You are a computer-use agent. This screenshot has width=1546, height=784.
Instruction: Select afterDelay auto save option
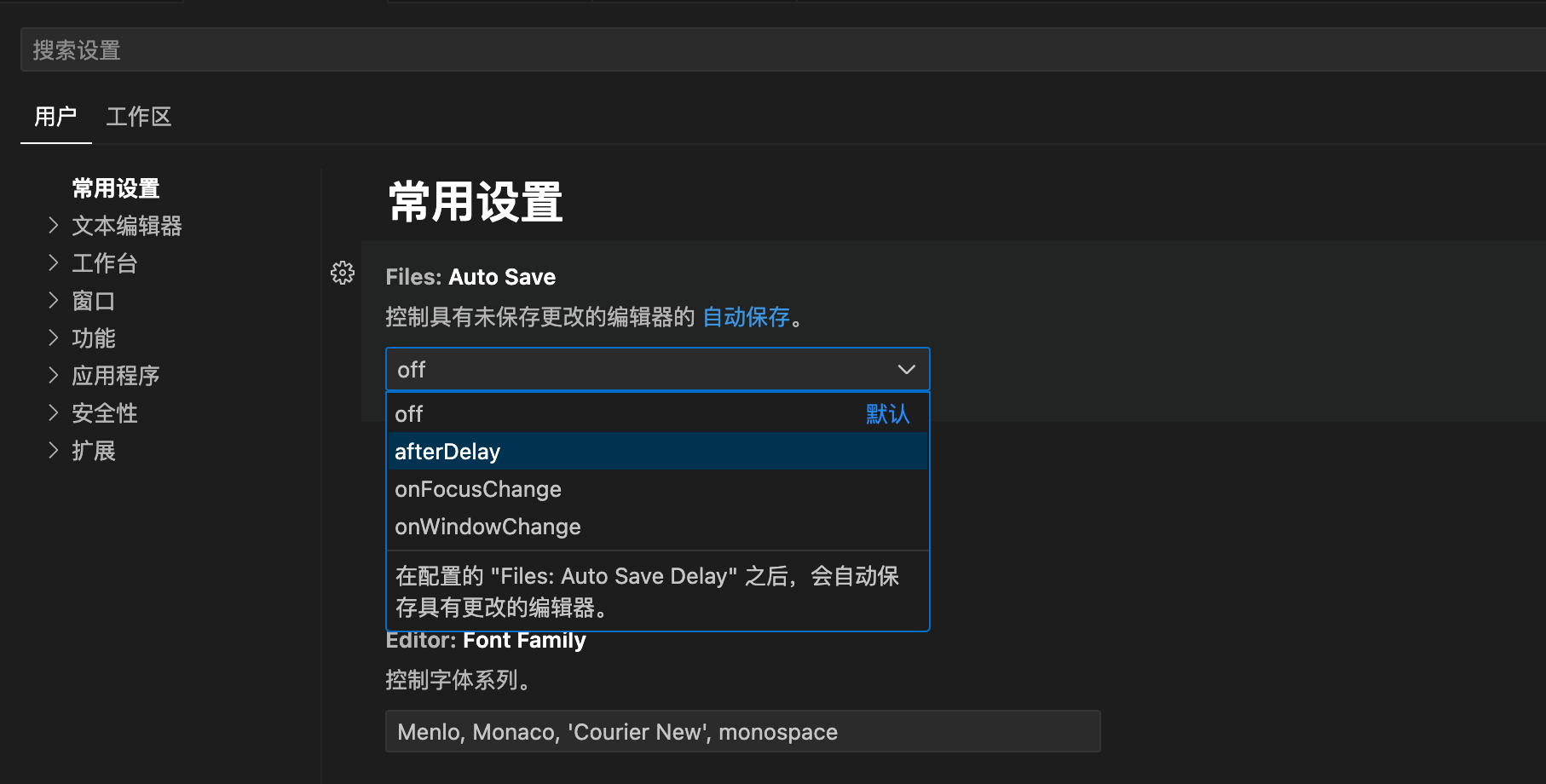[447, 452]
